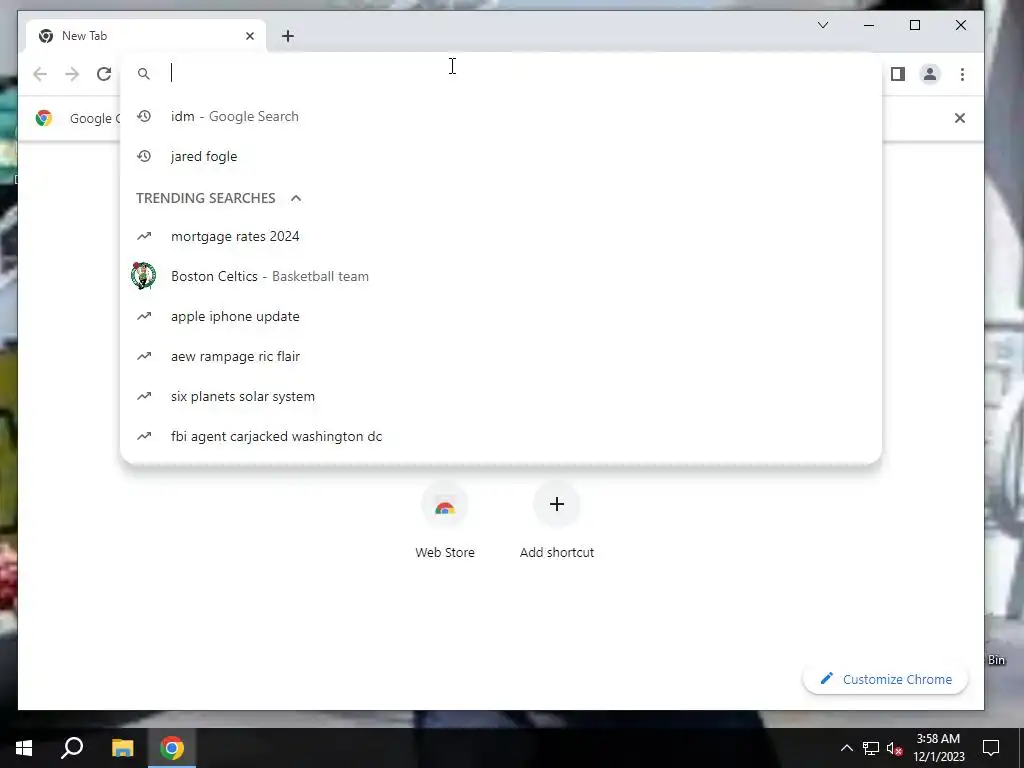1024x768 pixels.
Task: Reload the current page
Action: tap(104, 74)
